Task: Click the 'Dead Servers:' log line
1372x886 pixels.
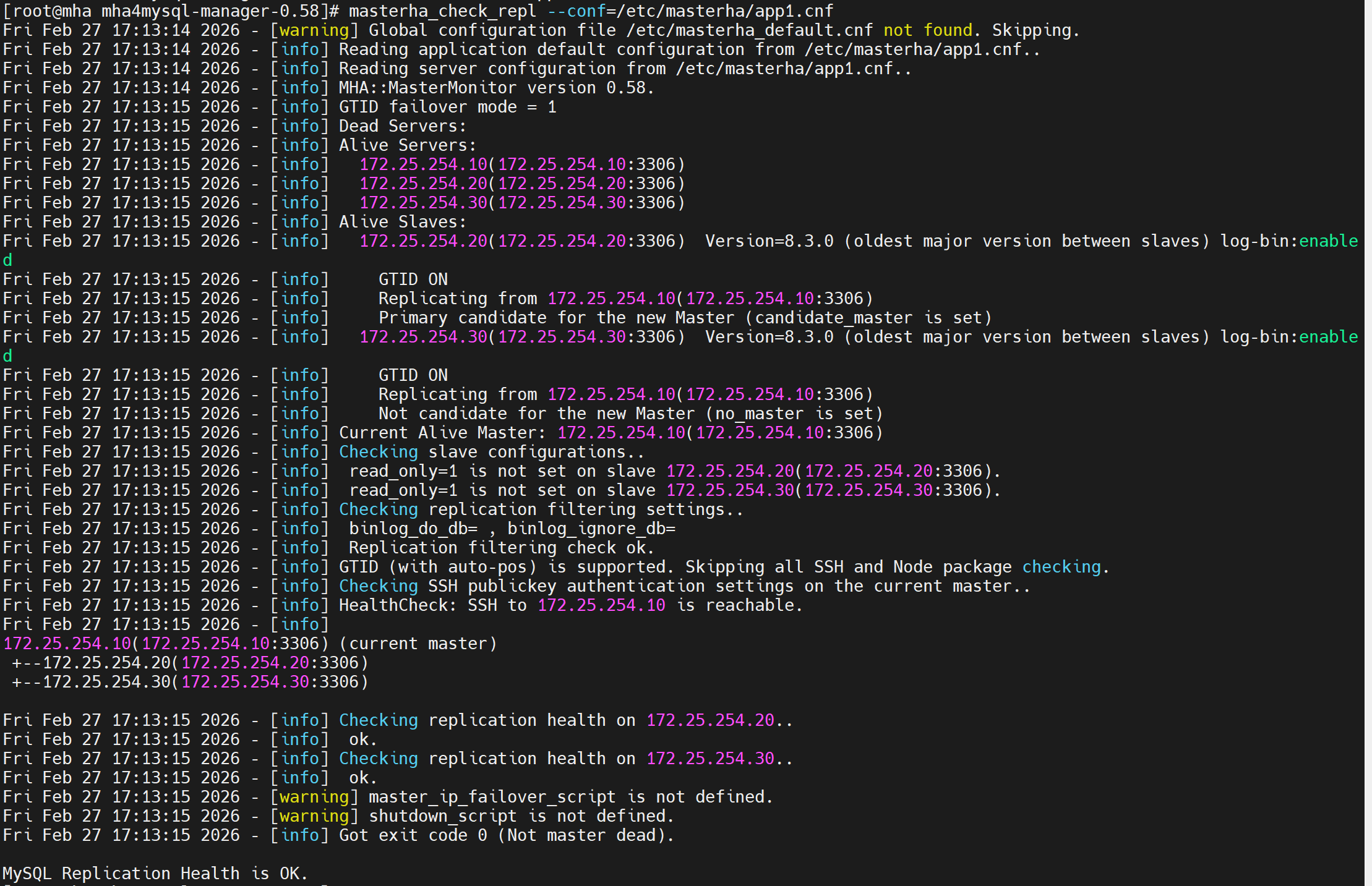Action: tap(402, 126)
